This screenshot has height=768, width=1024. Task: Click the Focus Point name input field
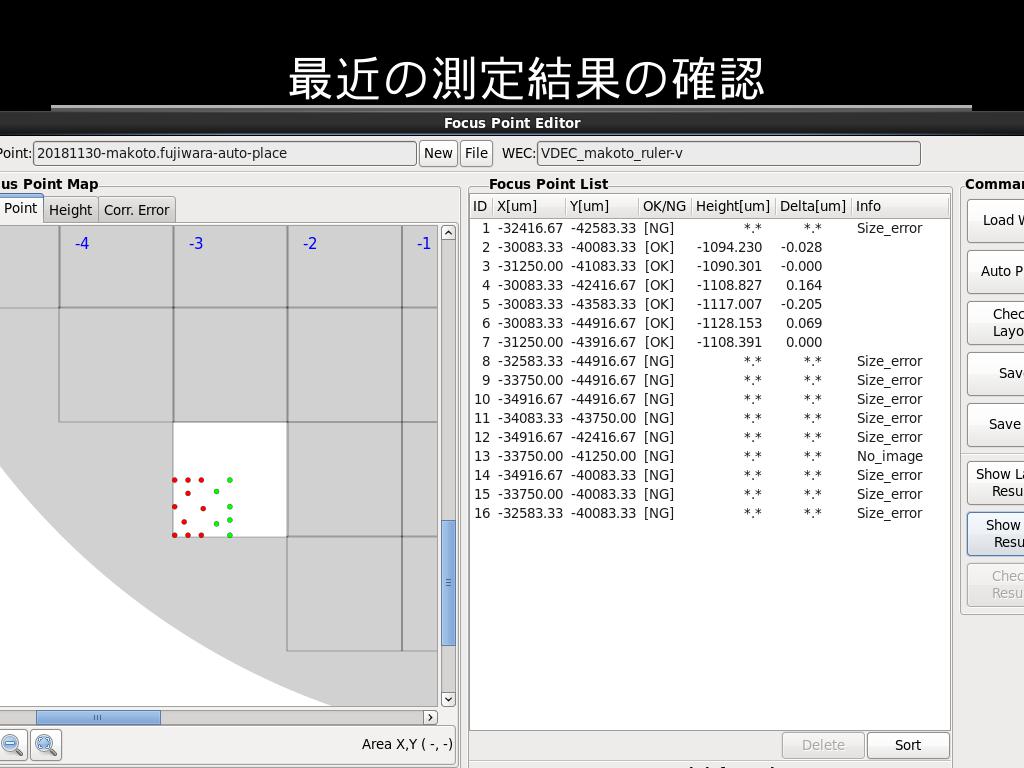click(x=225, y=153)
